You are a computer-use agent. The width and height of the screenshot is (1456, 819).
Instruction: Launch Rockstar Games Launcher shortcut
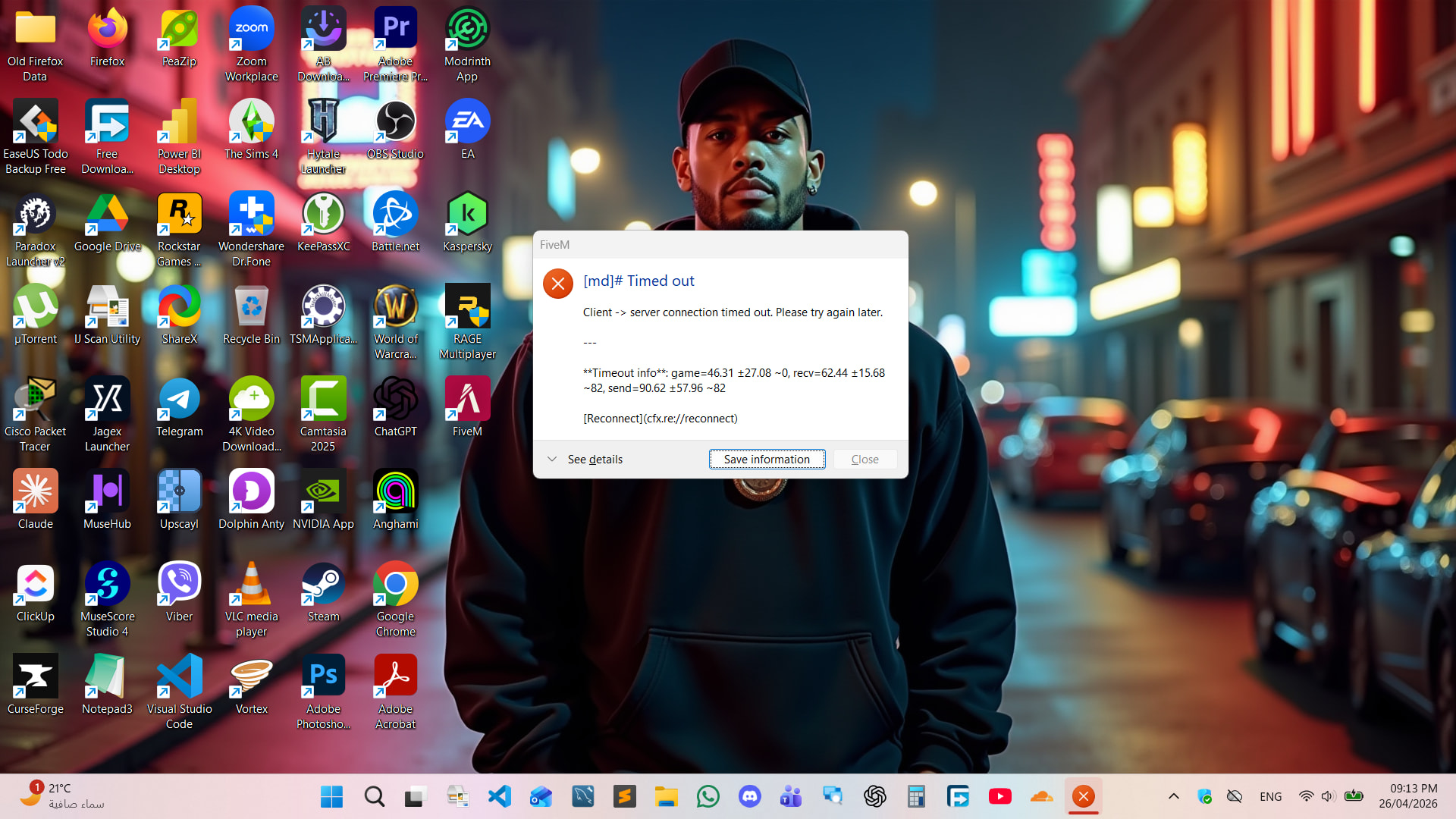pos(179,229)
